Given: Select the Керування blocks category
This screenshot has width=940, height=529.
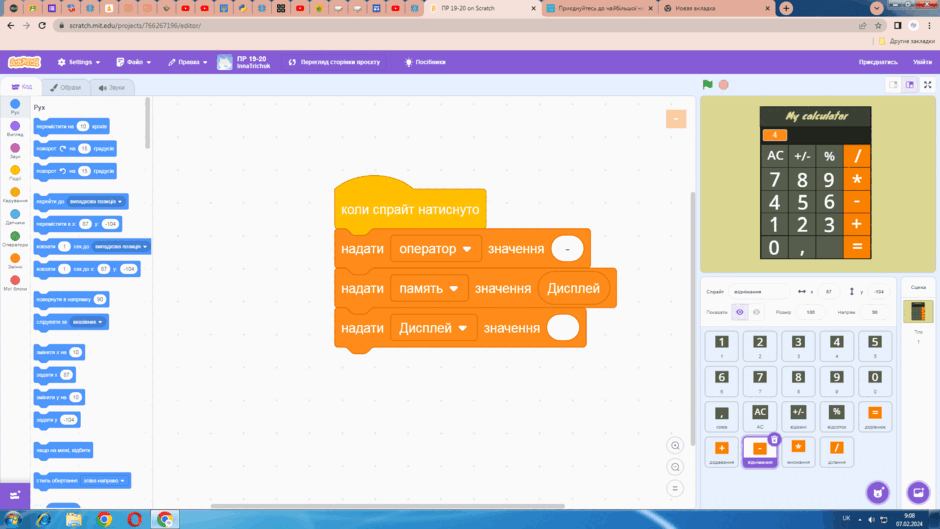Looking at the screenshot, I should point(15,195).
